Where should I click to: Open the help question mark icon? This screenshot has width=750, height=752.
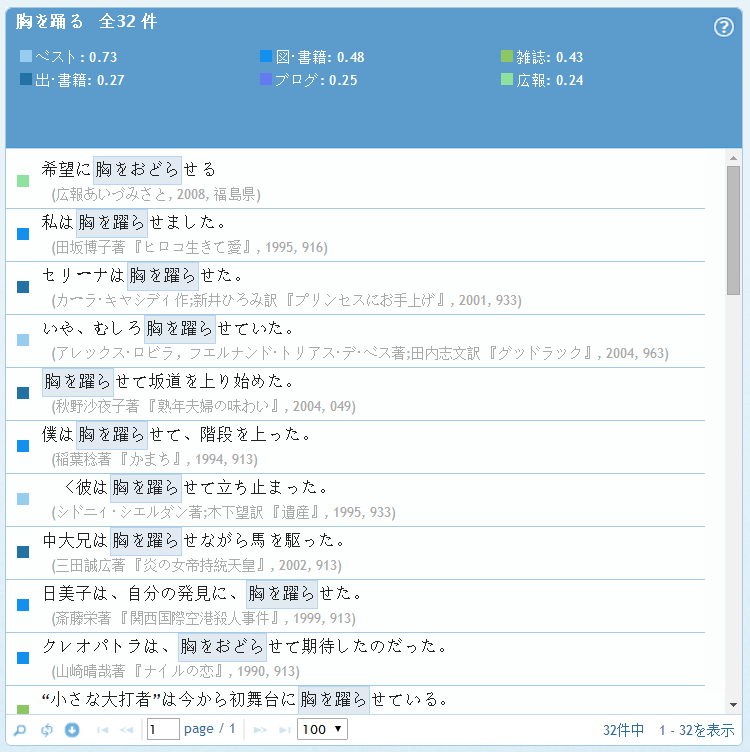723,27
